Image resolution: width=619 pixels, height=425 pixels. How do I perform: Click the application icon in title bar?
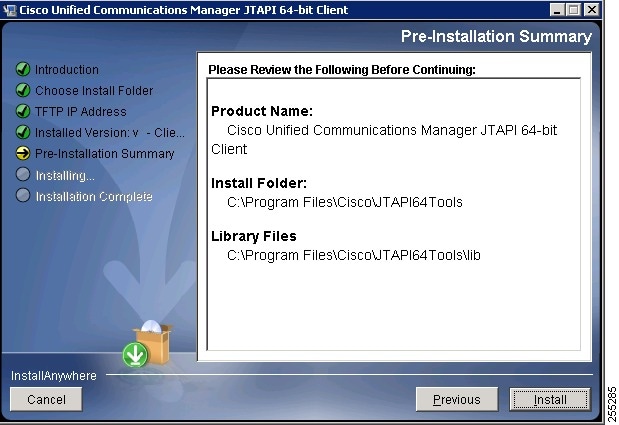click(x=9, y=10)
